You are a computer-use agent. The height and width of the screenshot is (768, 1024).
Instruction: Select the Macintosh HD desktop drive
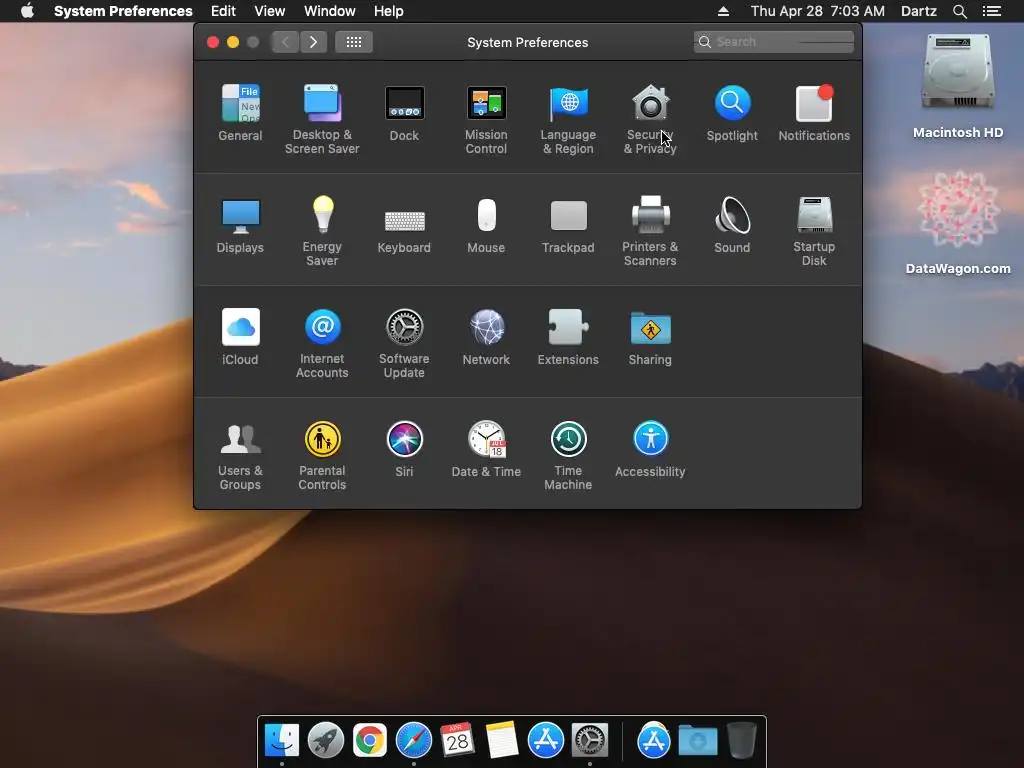[x=958, y=86]
